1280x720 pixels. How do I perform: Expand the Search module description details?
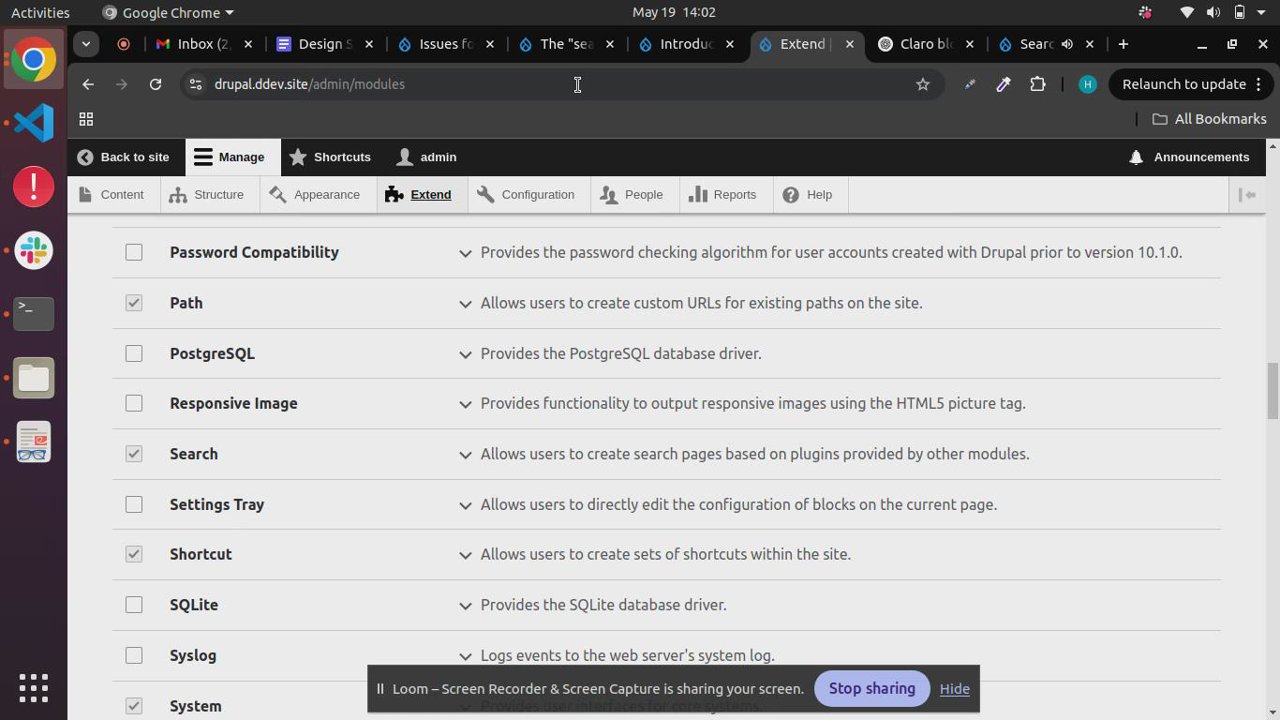click(465, 454)
